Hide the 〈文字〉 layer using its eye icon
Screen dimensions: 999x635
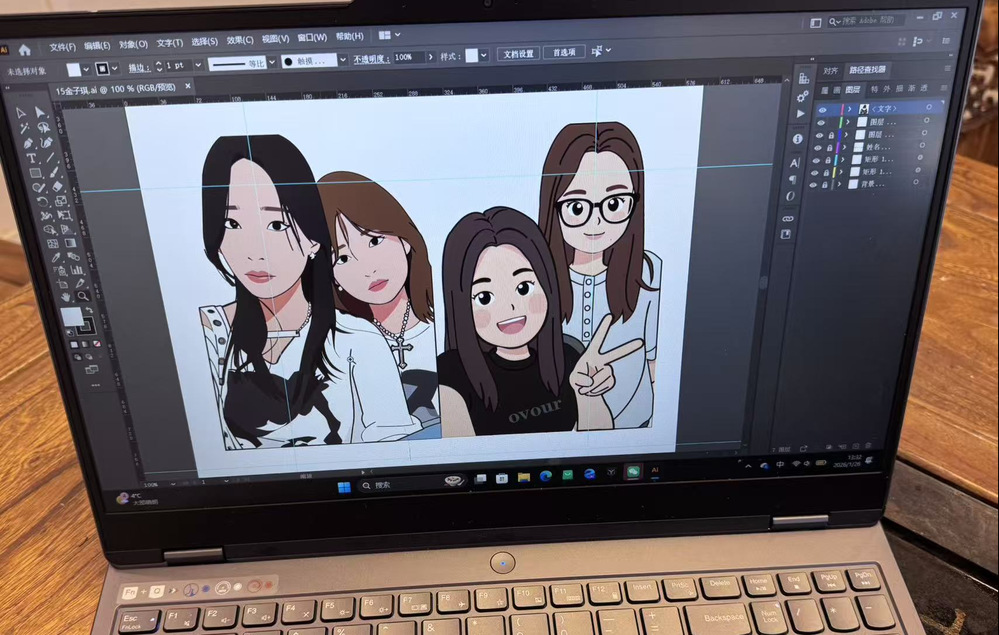(x=823, y=109)
